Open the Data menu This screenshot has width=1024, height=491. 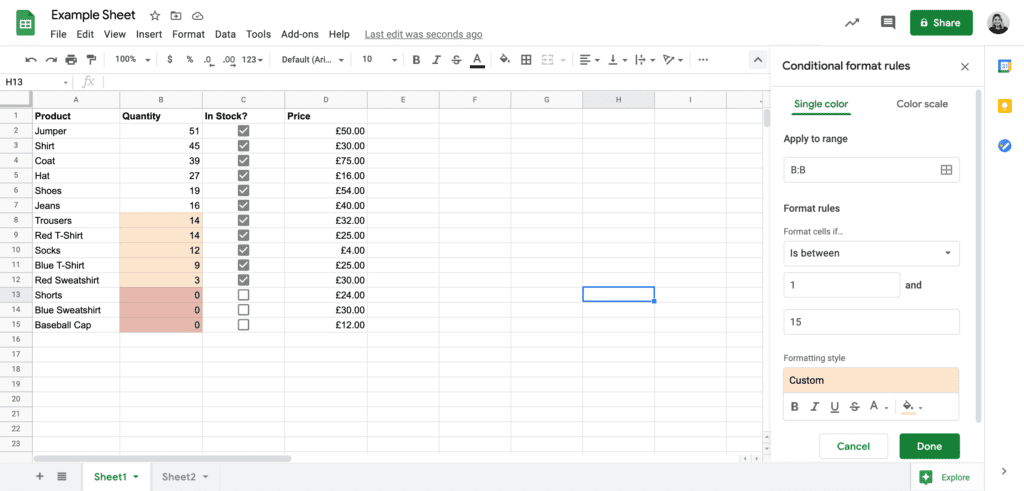pyautogui.click(x=225, y=34)
